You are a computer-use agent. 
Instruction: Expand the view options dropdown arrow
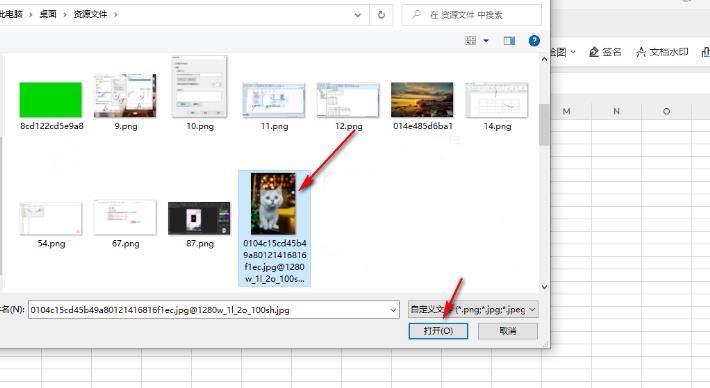point(486,41)
